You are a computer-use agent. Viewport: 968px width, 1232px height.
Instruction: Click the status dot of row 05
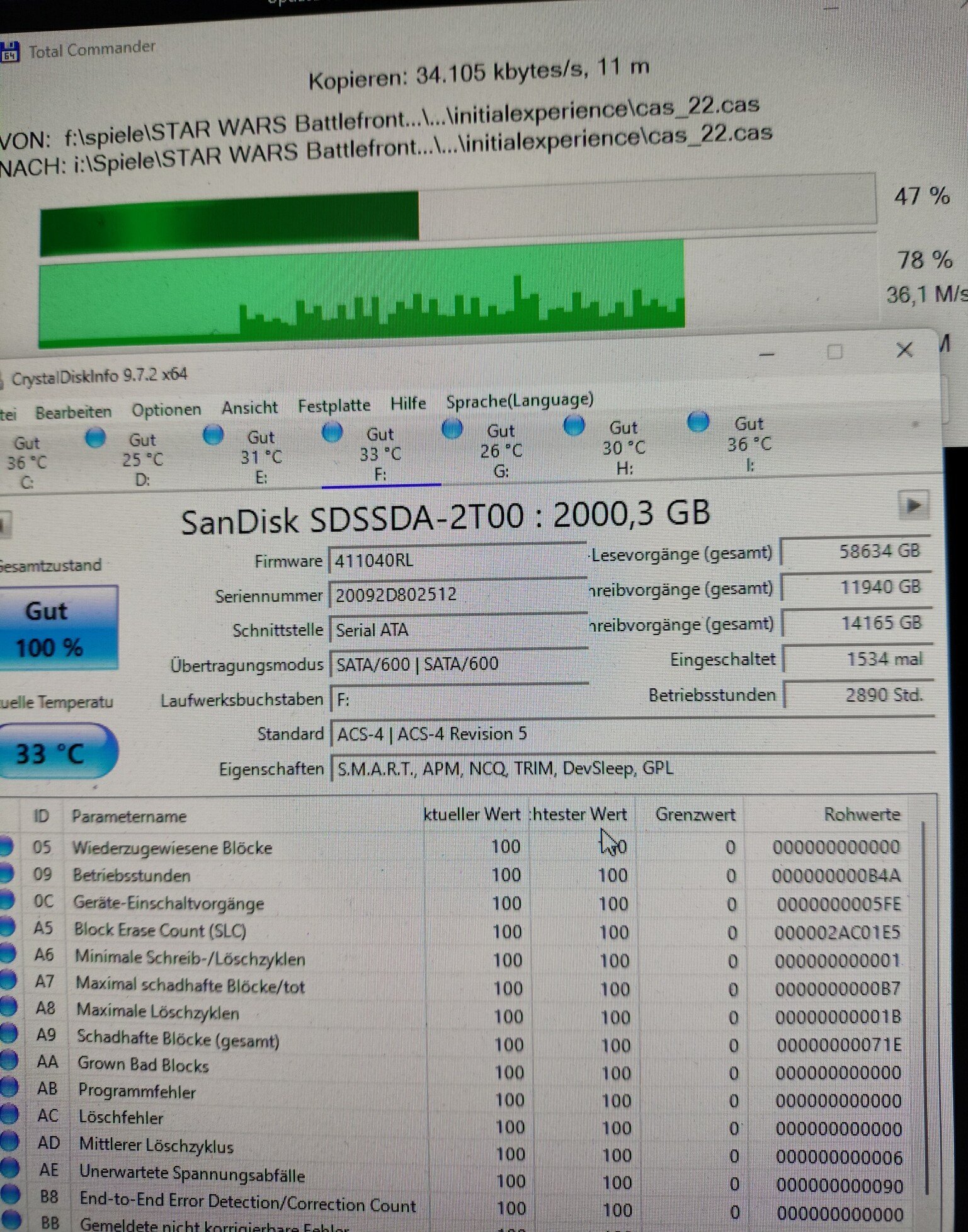coord(6,847)
